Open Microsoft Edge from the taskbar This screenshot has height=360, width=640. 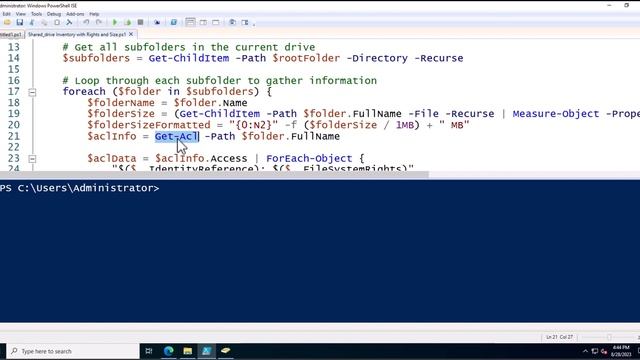[169, 351]
